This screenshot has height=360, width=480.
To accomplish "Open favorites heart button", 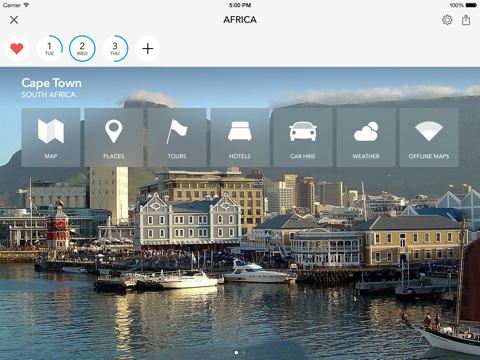I will click(x=17, y=49).
